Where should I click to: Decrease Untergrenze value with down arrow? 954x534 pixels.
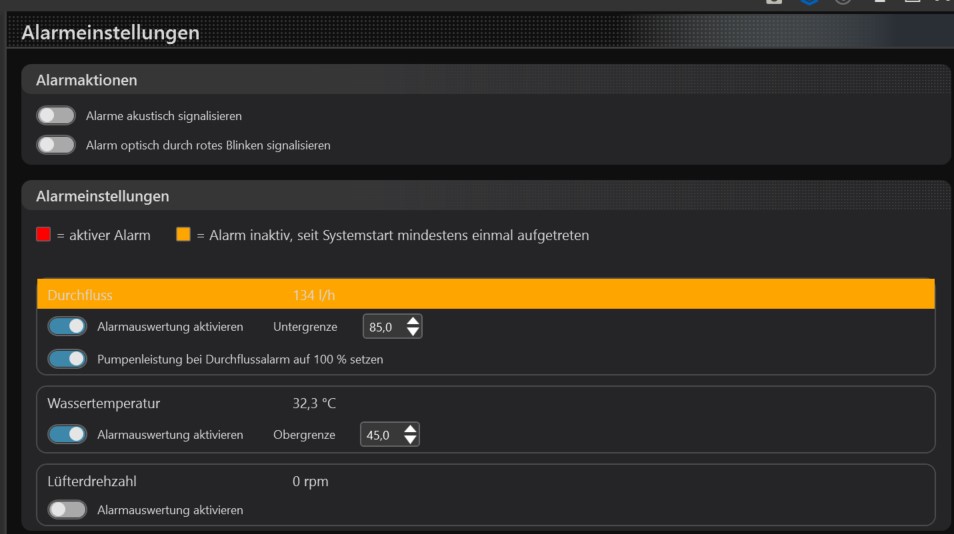click(412, 332)
